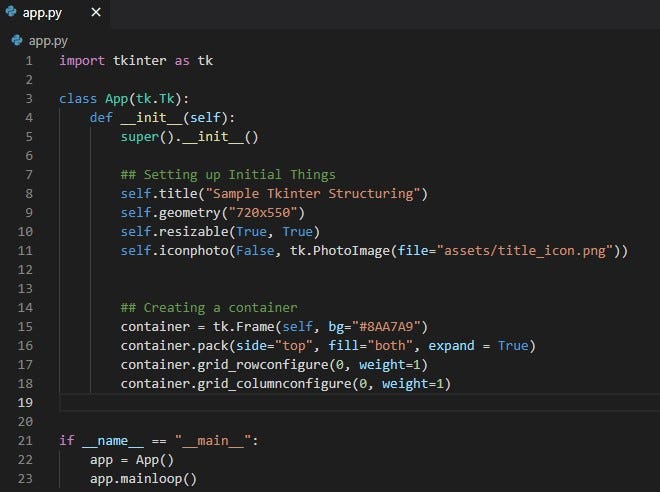
Task: Click on 'class App(tk.Tk):' line
Action: point(124,99)
